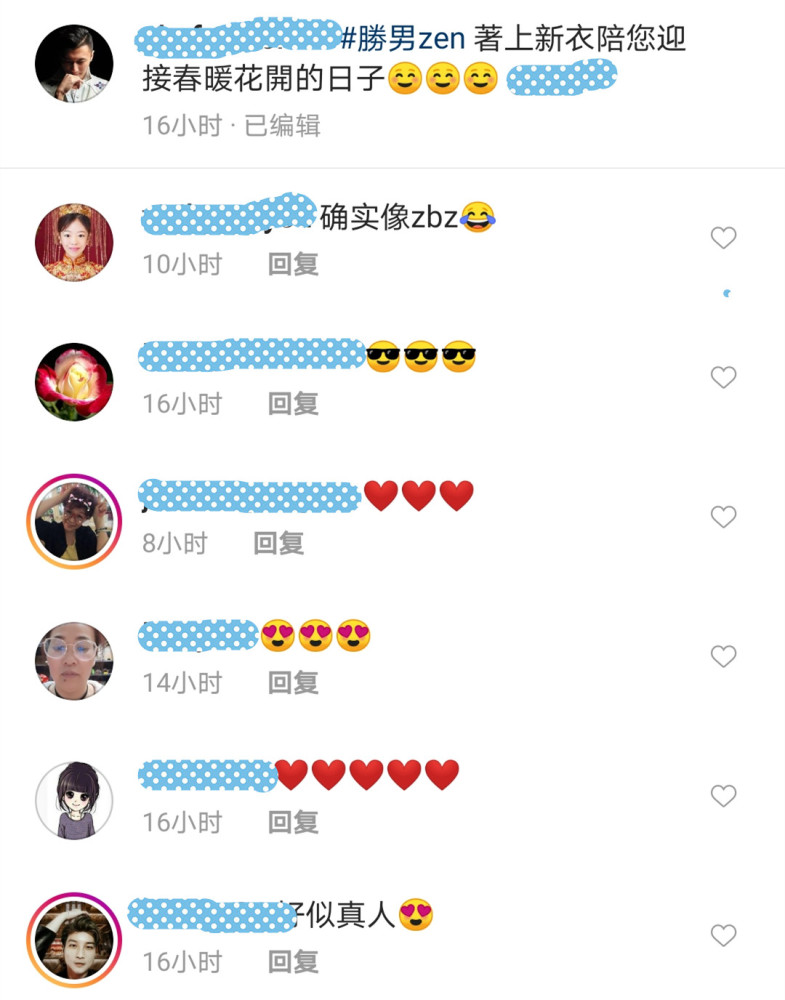Open the post author's profile picture

[x=74, y=64]
